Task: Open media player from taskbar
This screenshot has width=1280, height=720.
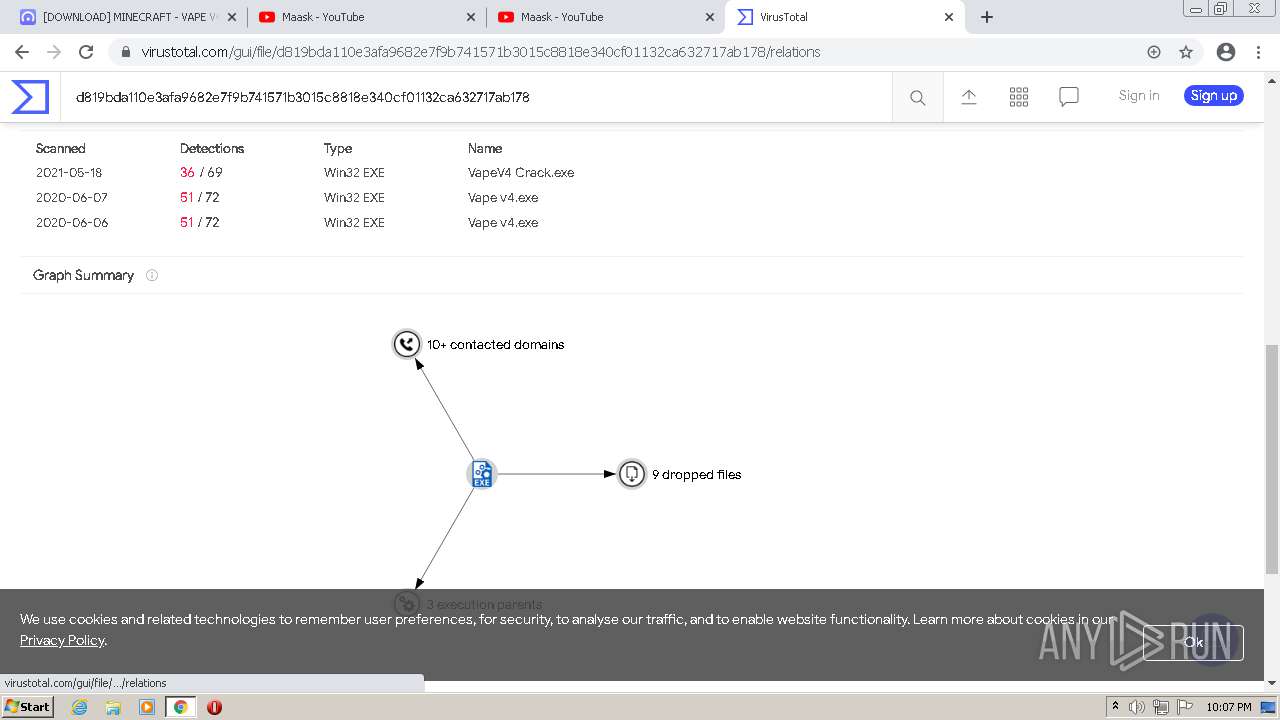Action: tap(147, 707)
